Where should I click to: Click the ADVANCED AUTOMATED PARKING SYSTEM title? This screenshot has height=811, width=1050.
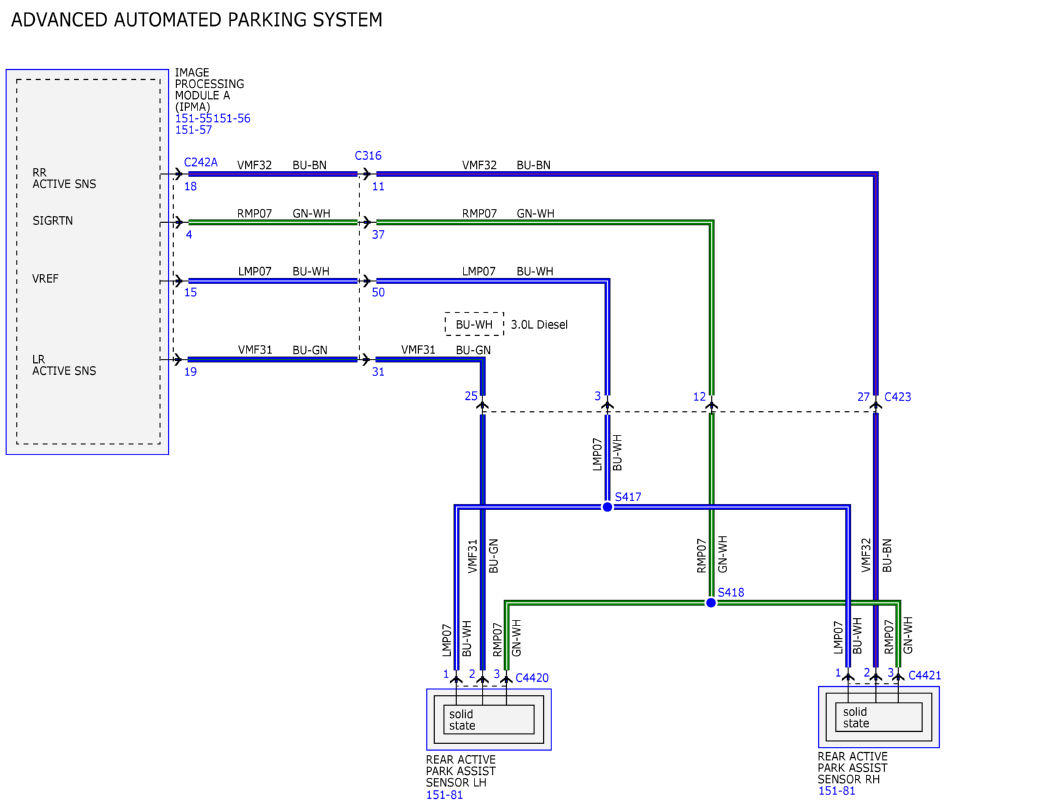[x=197, y=20]
